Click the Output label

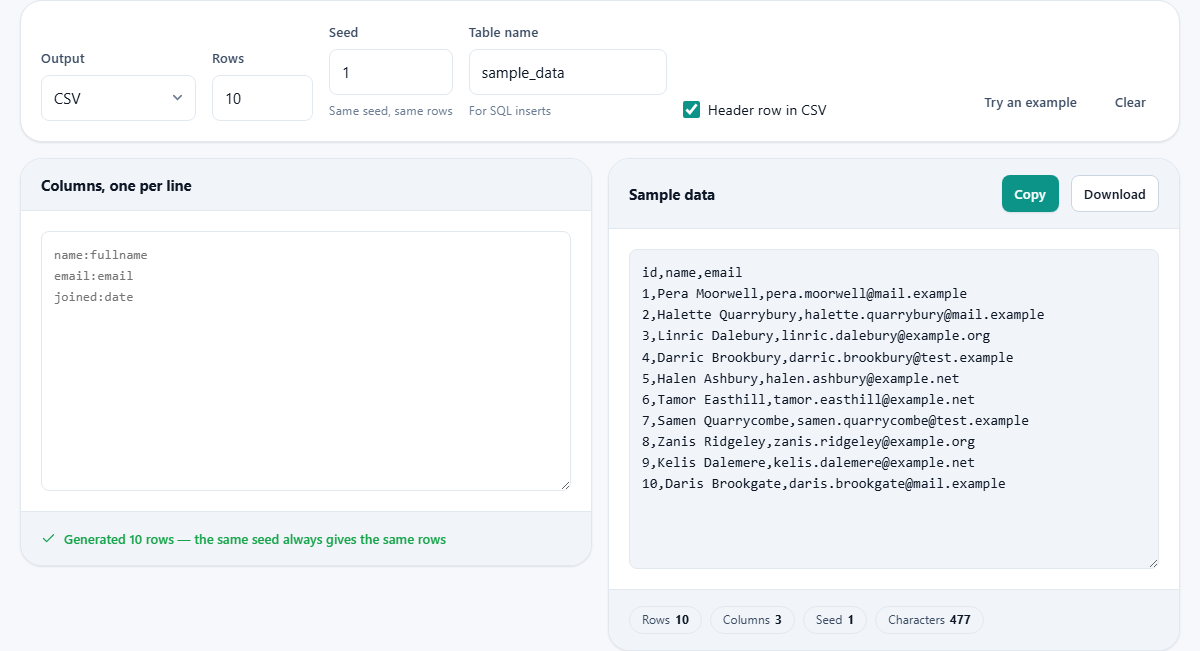[x=63, y=59]
